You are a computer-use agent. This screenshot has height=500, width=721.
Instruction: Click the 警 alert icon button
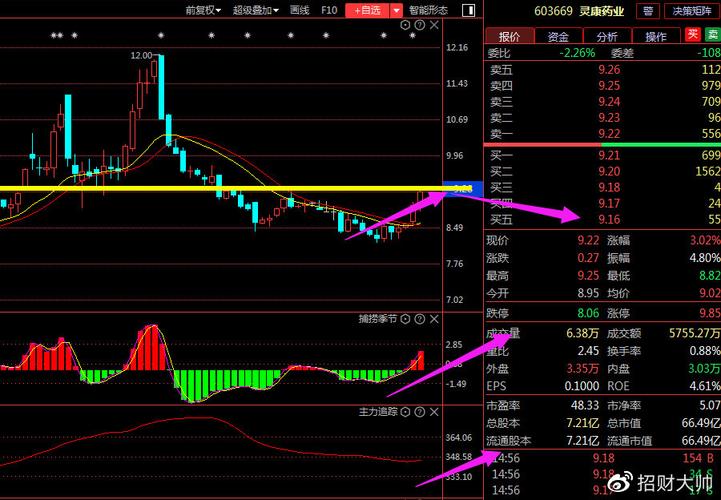[x=648, y=11]
